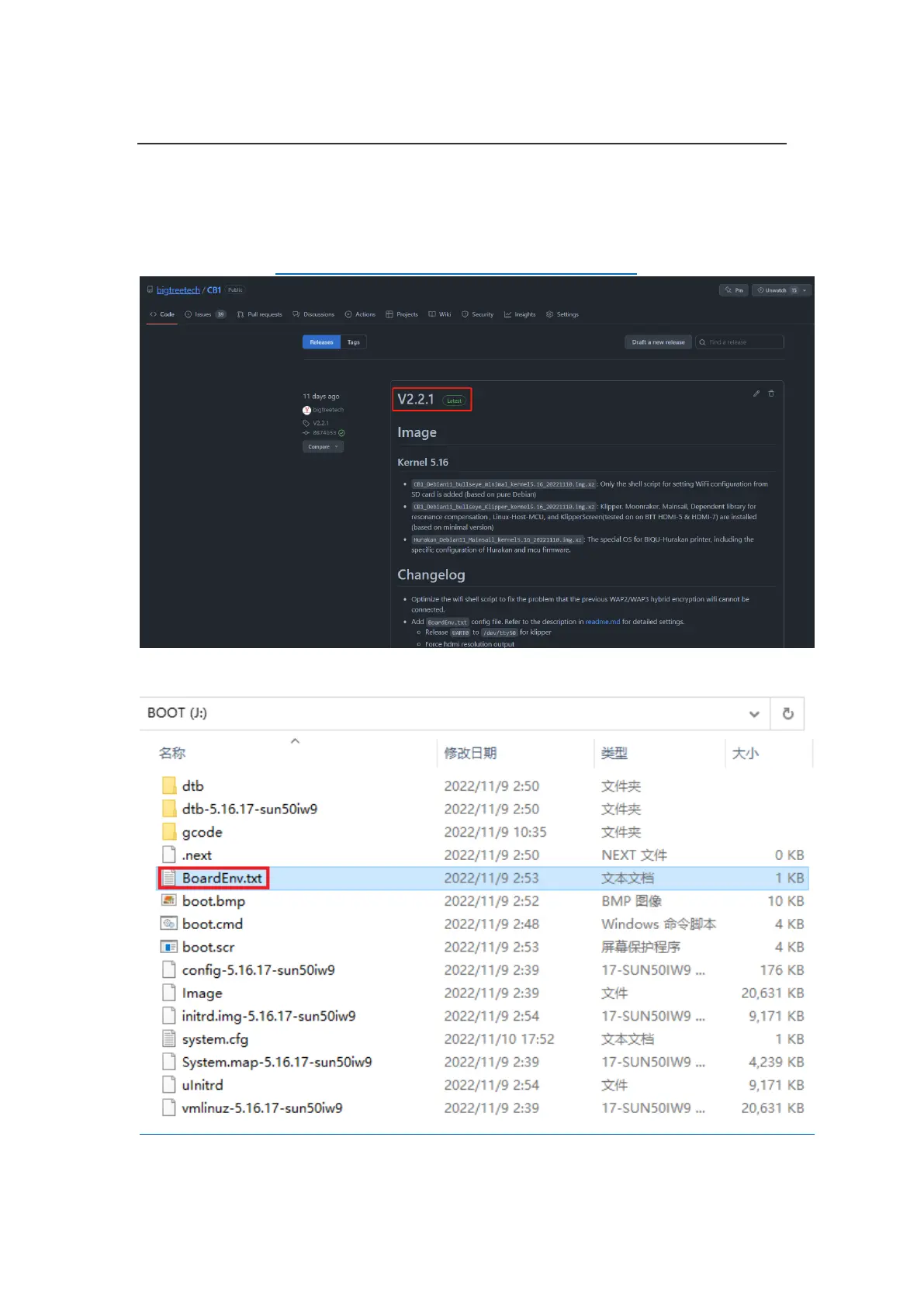
Task: Sort by the 修改日期 column header
Action: click(470, 754)
